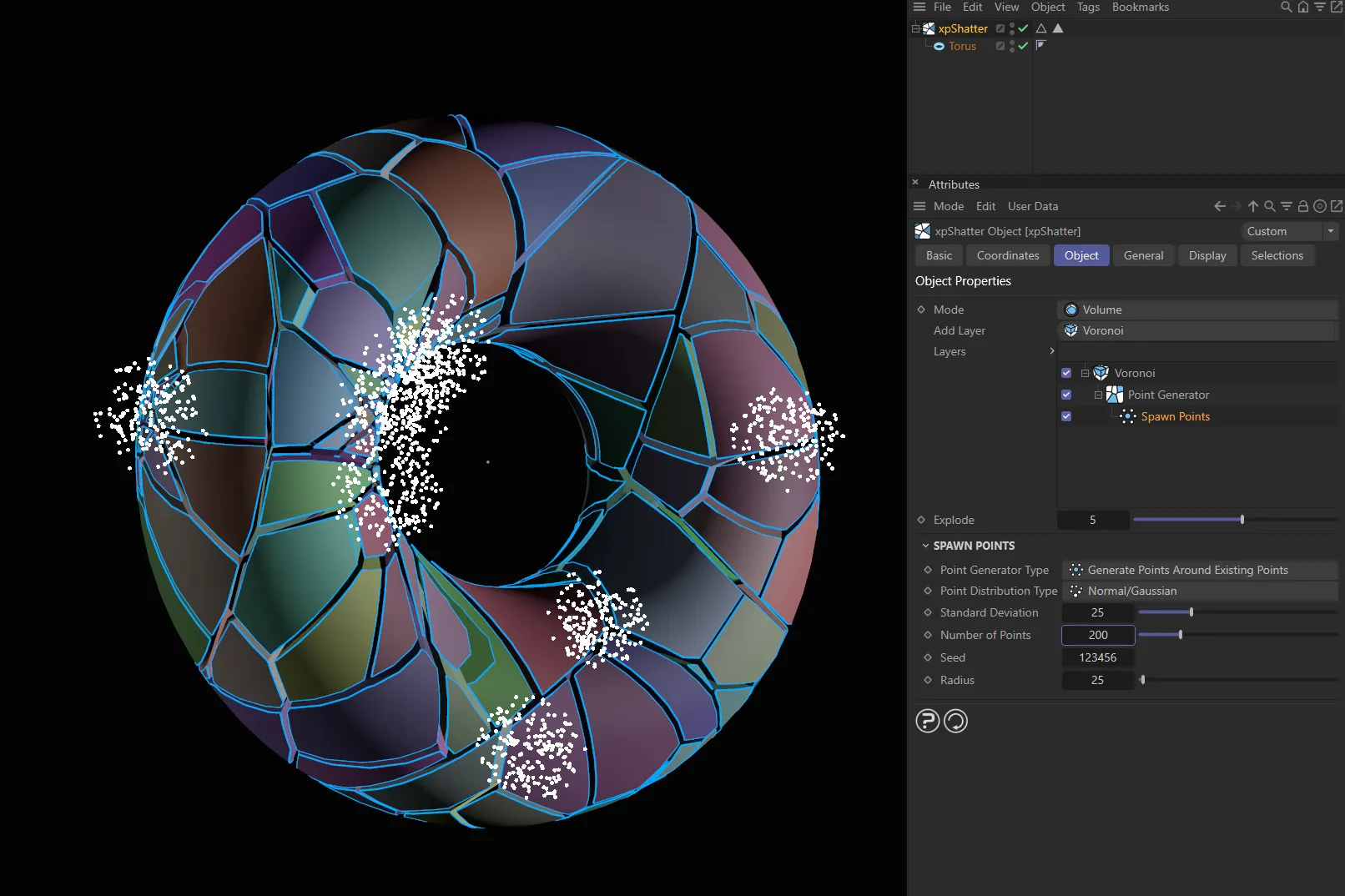Click the search magnifier in Object Manager
The width and height of the screenshot is (1345, 896).
tap(1285, 7)
